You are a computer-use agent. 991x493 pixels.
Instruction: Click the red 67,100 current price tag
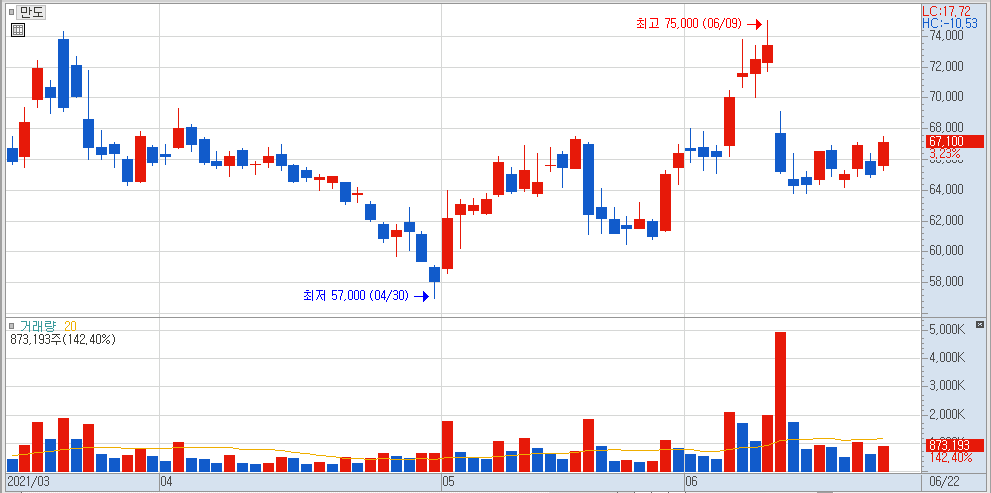953,141
